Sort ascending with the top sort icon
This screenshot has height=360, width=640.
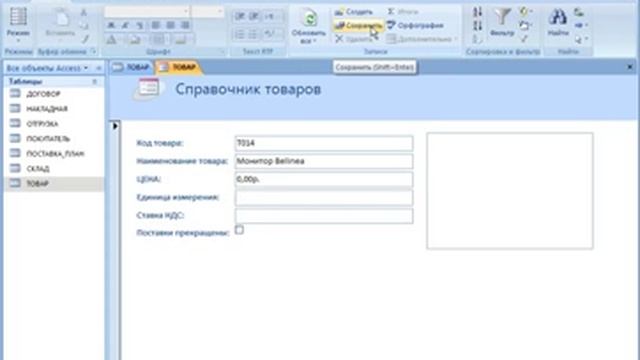point(478,12)
